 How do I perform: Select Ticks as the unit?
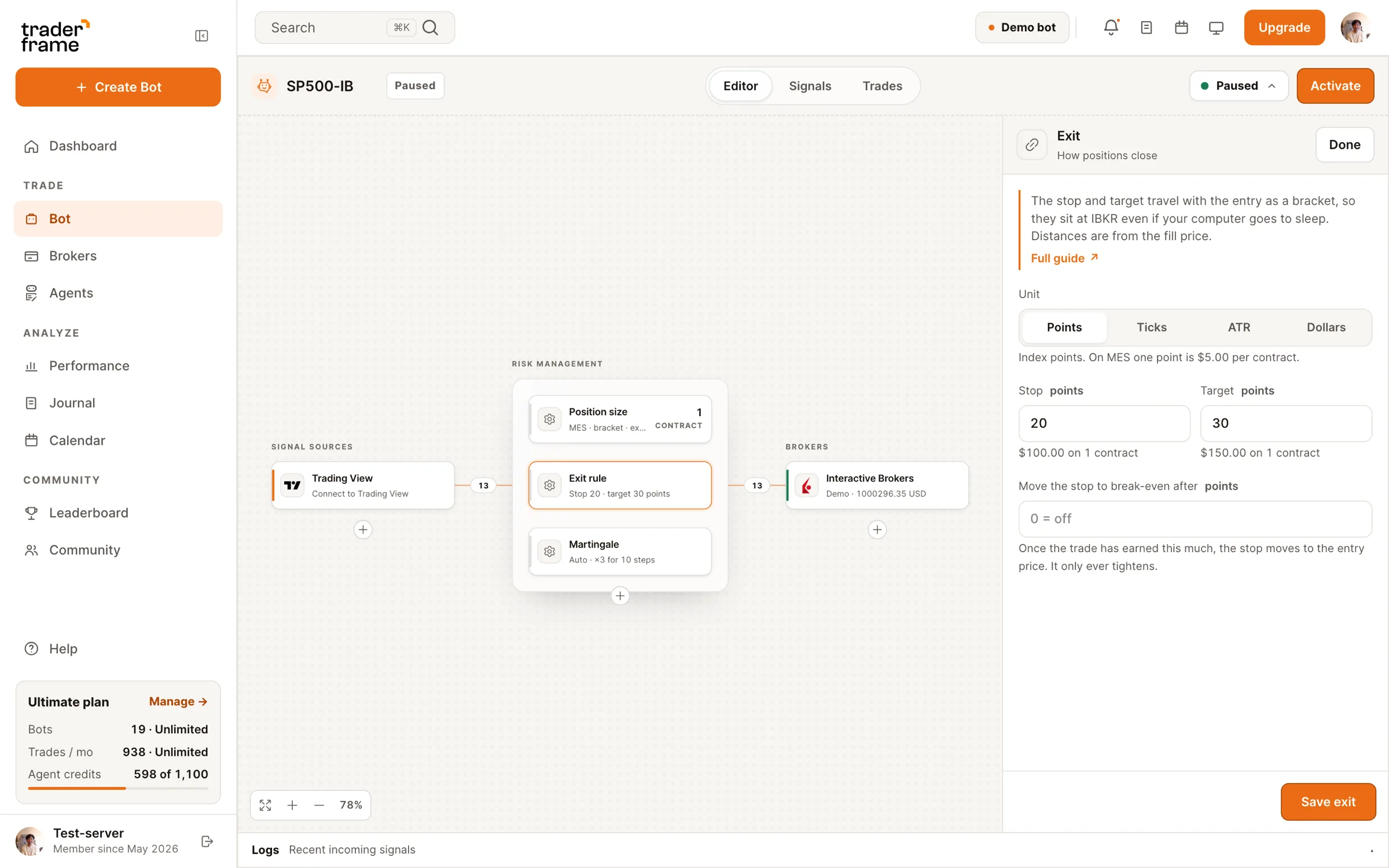[1151, 328]
